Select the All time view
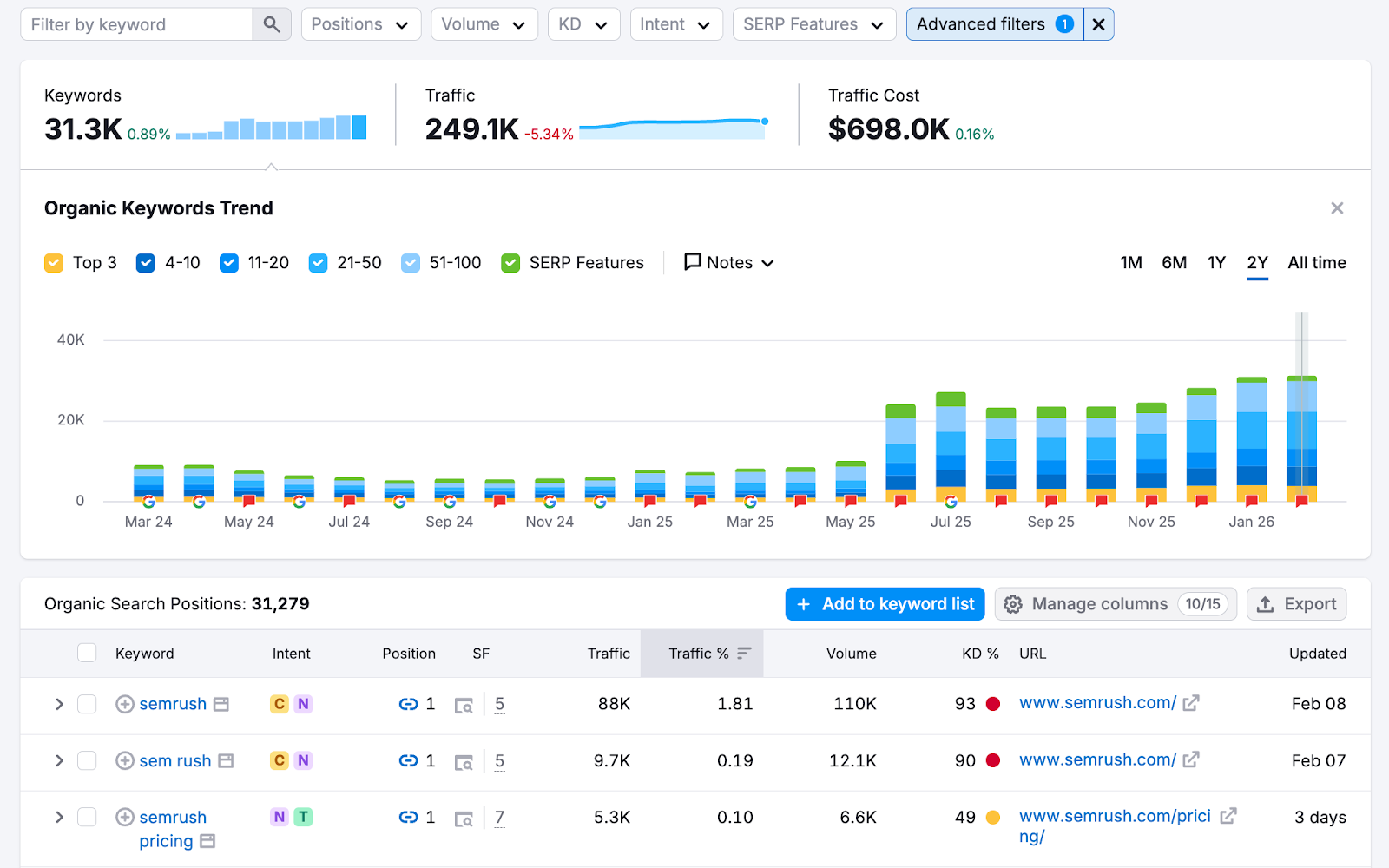 coord(1316,262)
